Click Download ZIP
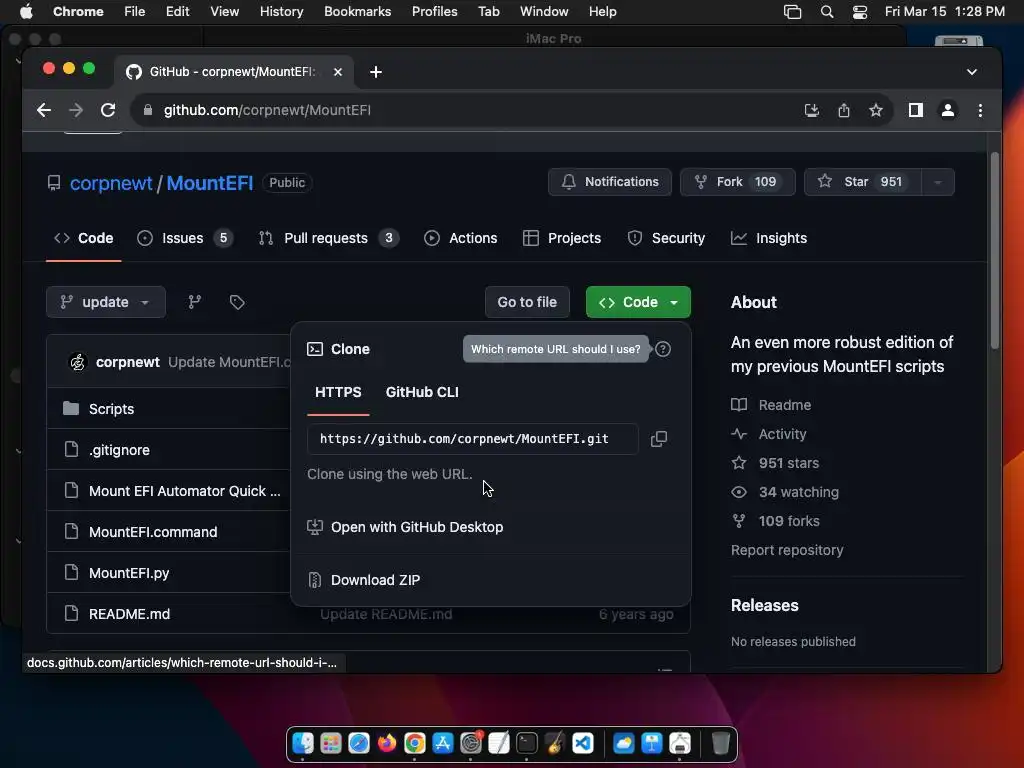 tap(376, 580)
